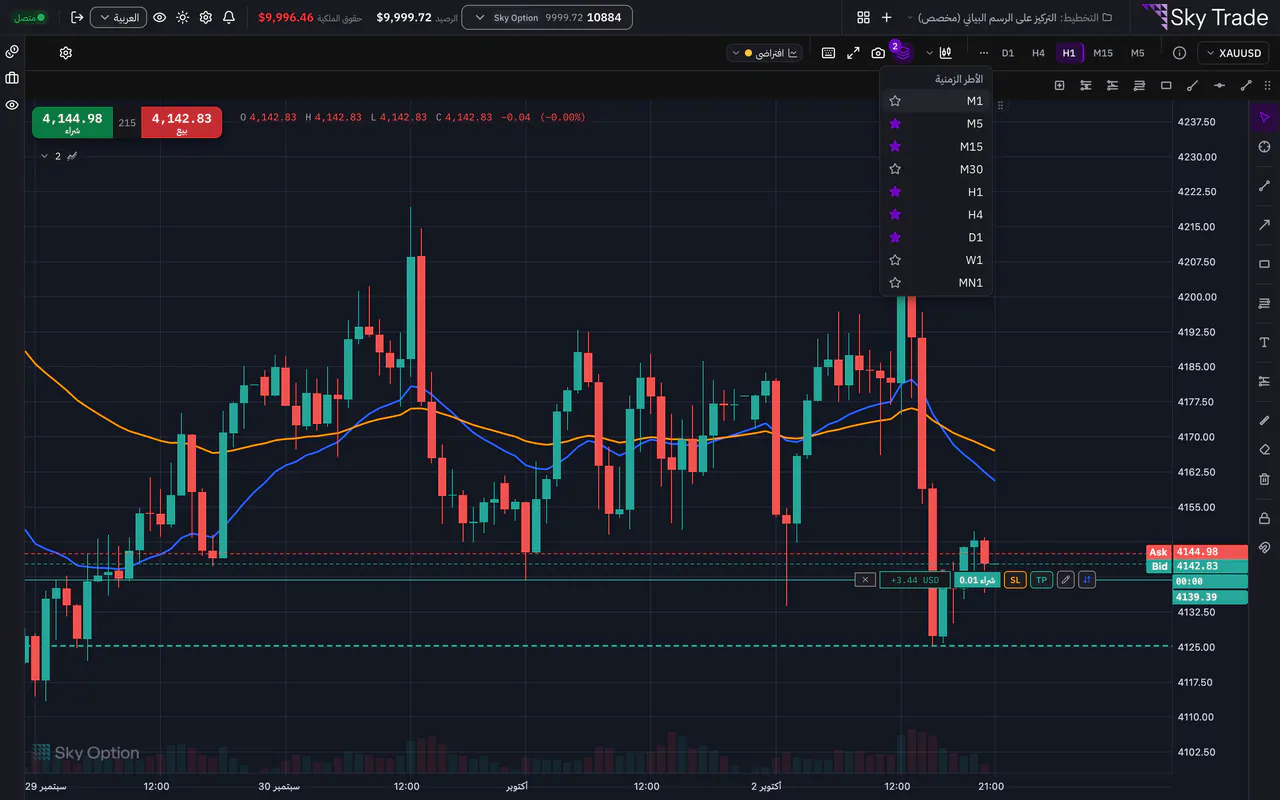Close the open position with the X icon

(865, 580)
